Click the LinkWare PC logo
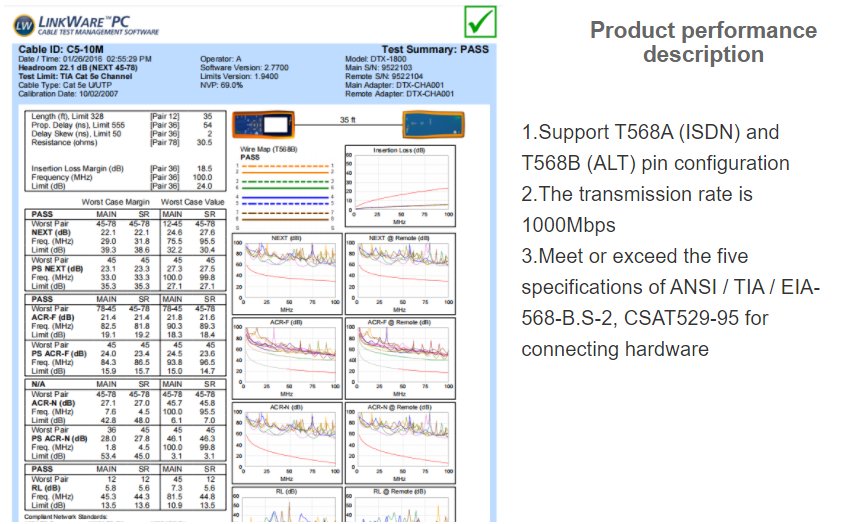 [86, 25]
